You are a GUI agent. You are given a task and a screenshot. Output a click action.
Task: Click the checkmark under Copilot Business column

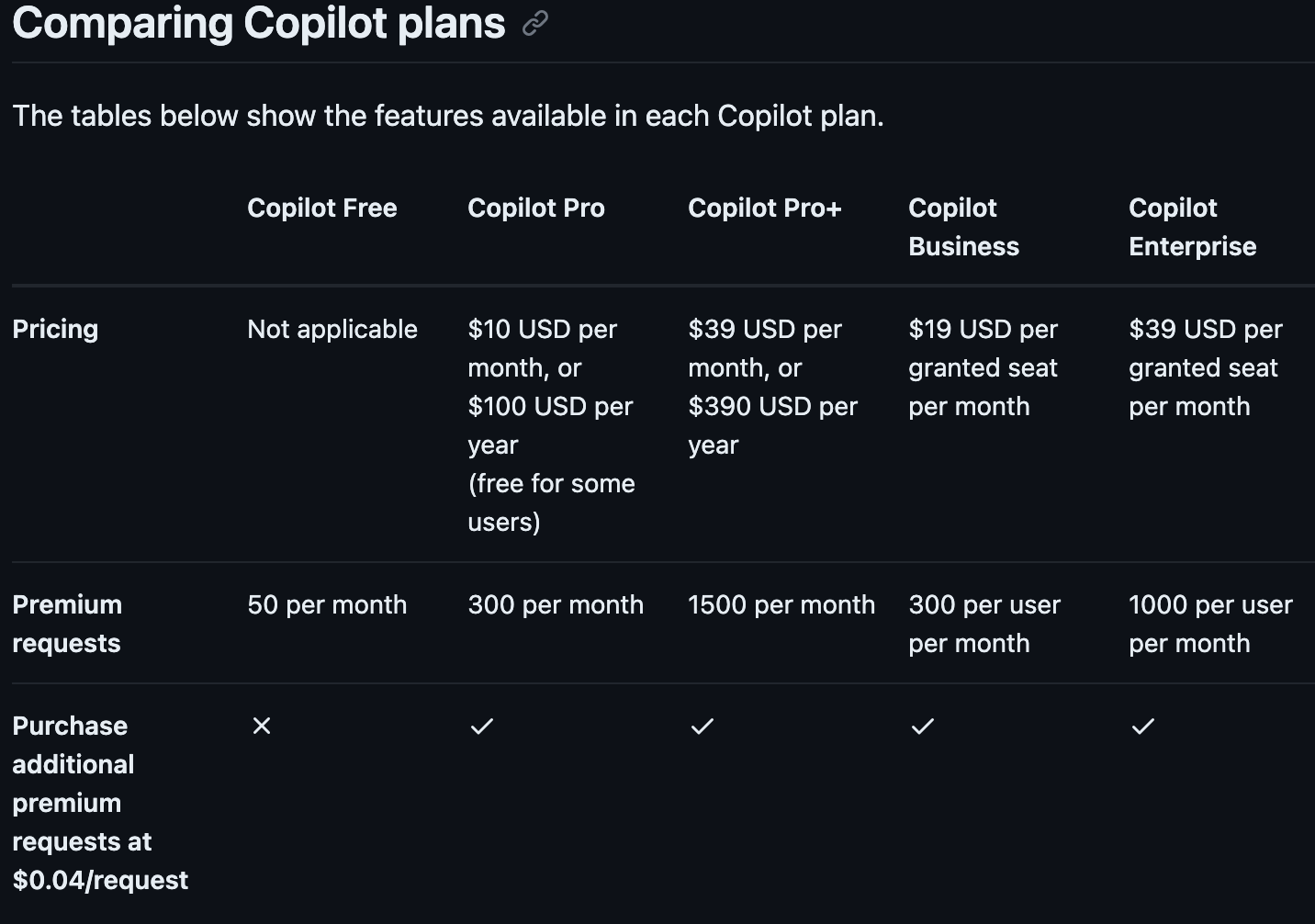[x=923, y=726]
